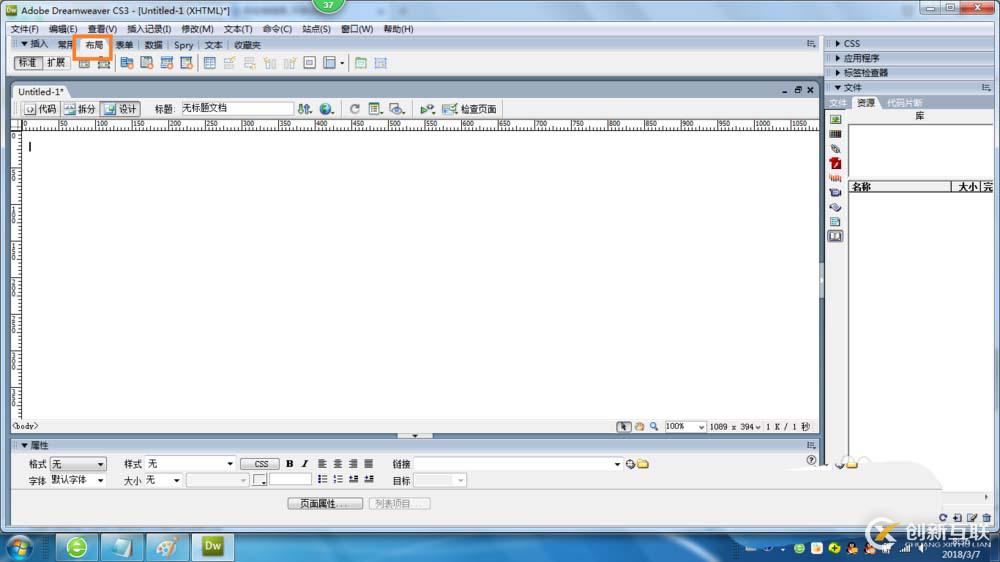Click Refresh Design View icon
Image resolution: width=1000 pixels, height=562 pixels.
[x=355, y=109]
